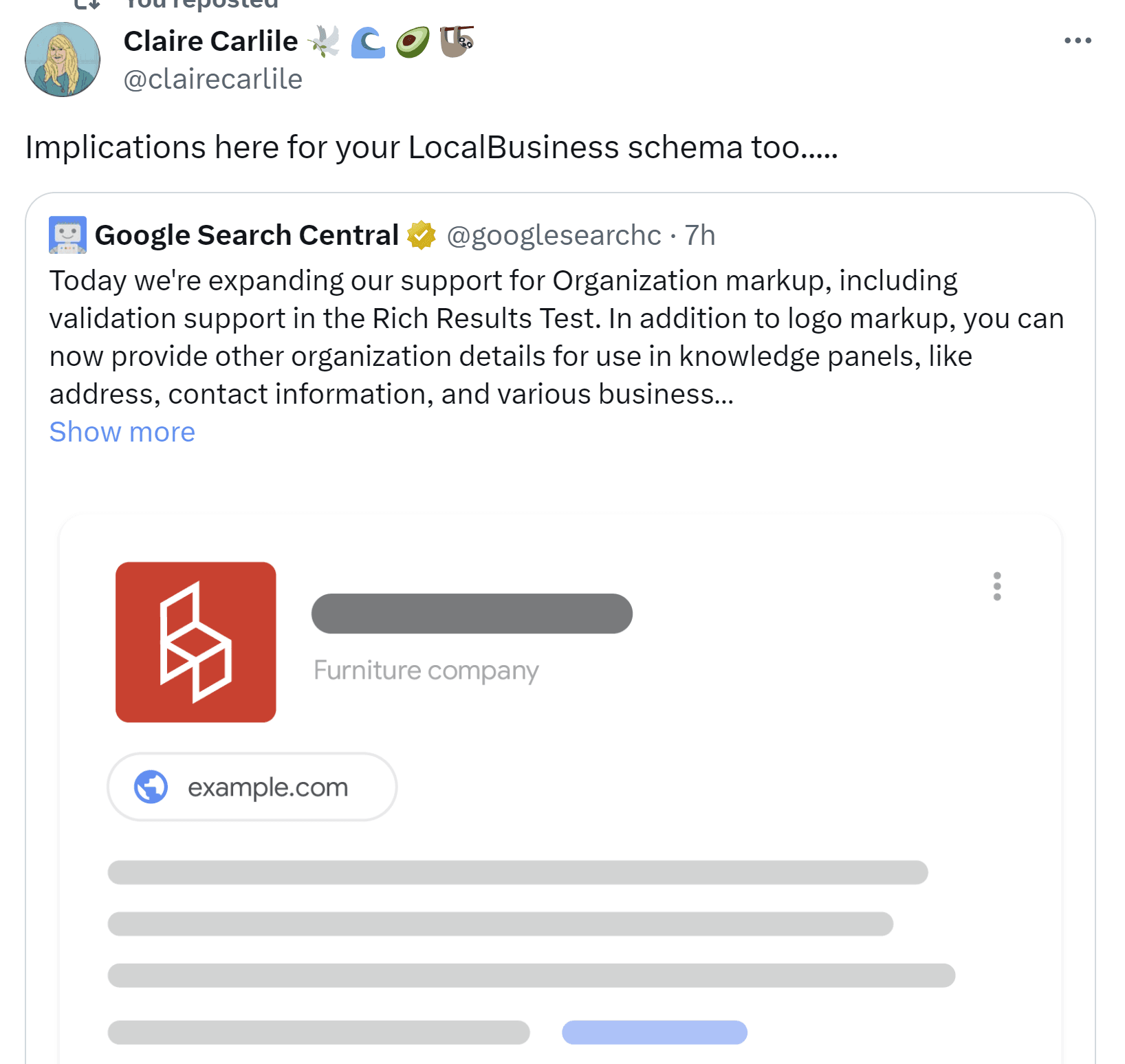Click the blue placeholder bar in preview
The image size is (1125, 1064).
(654, 1032)
